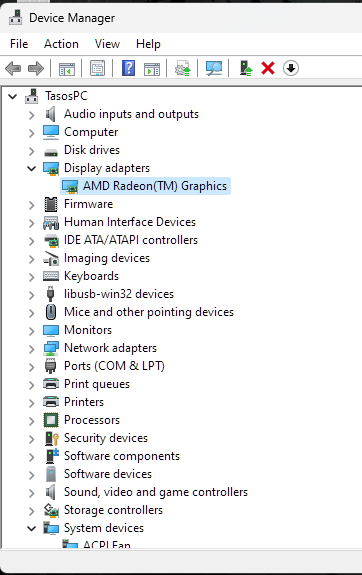Expand the Network adapters category
The height and width of the screenshot is (575, 362).
tap(32, 349)
